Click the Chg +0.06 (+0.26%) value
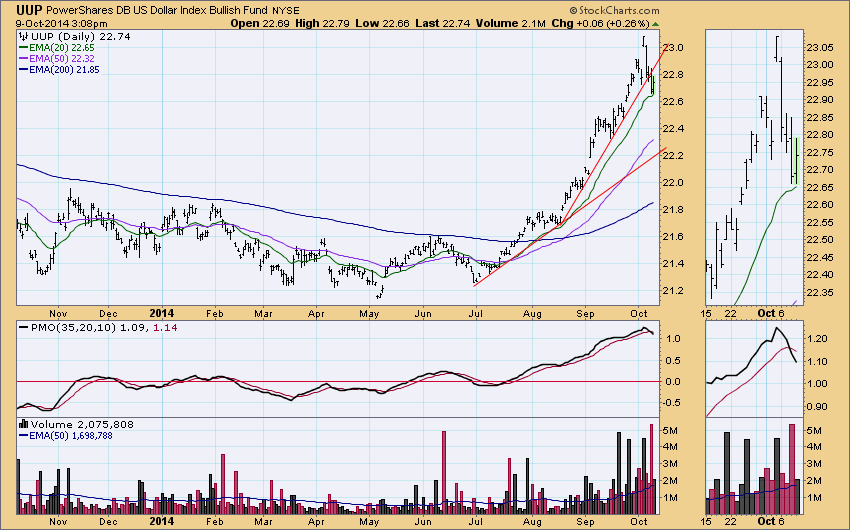Screen dimensions: 850x530 click(x=600, y=23)
